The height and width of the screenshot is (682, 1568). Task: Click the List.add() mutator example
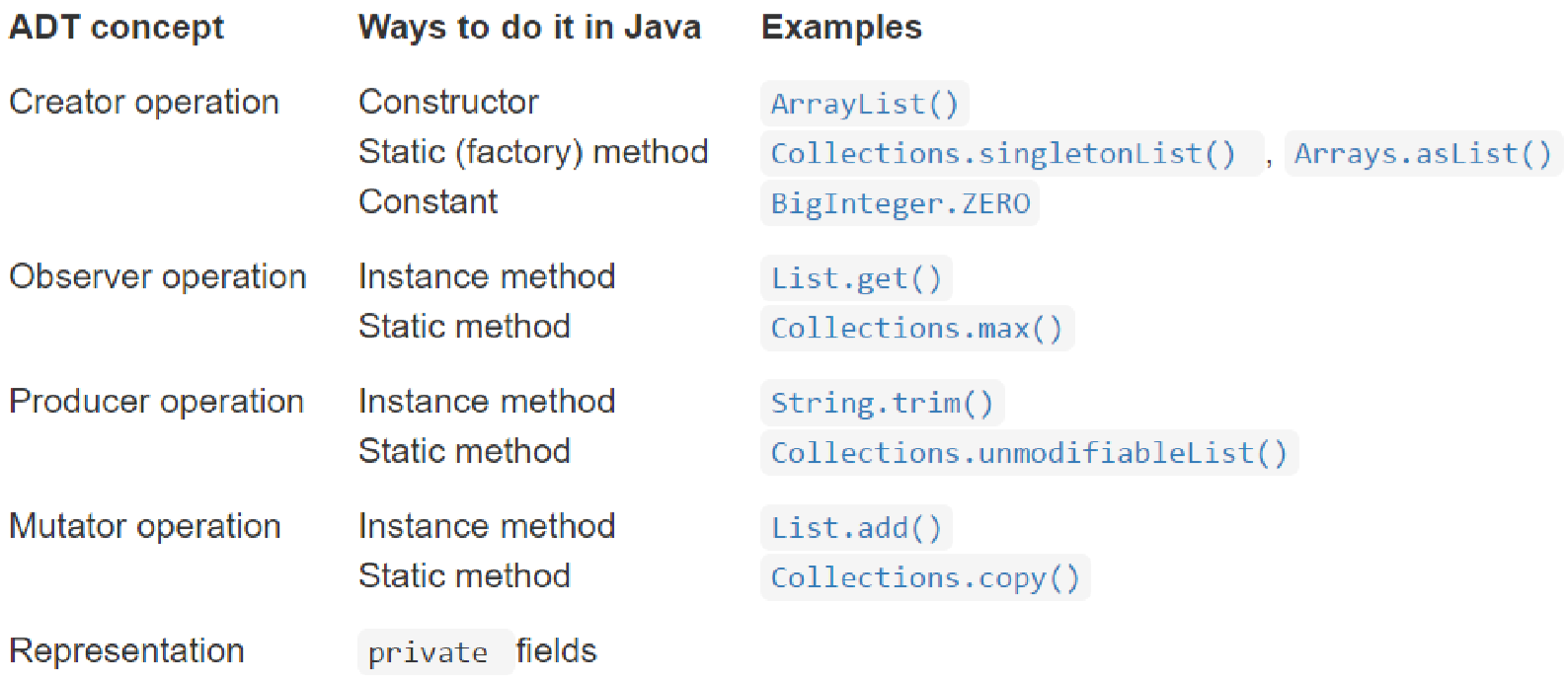click(x=856, y=528)
